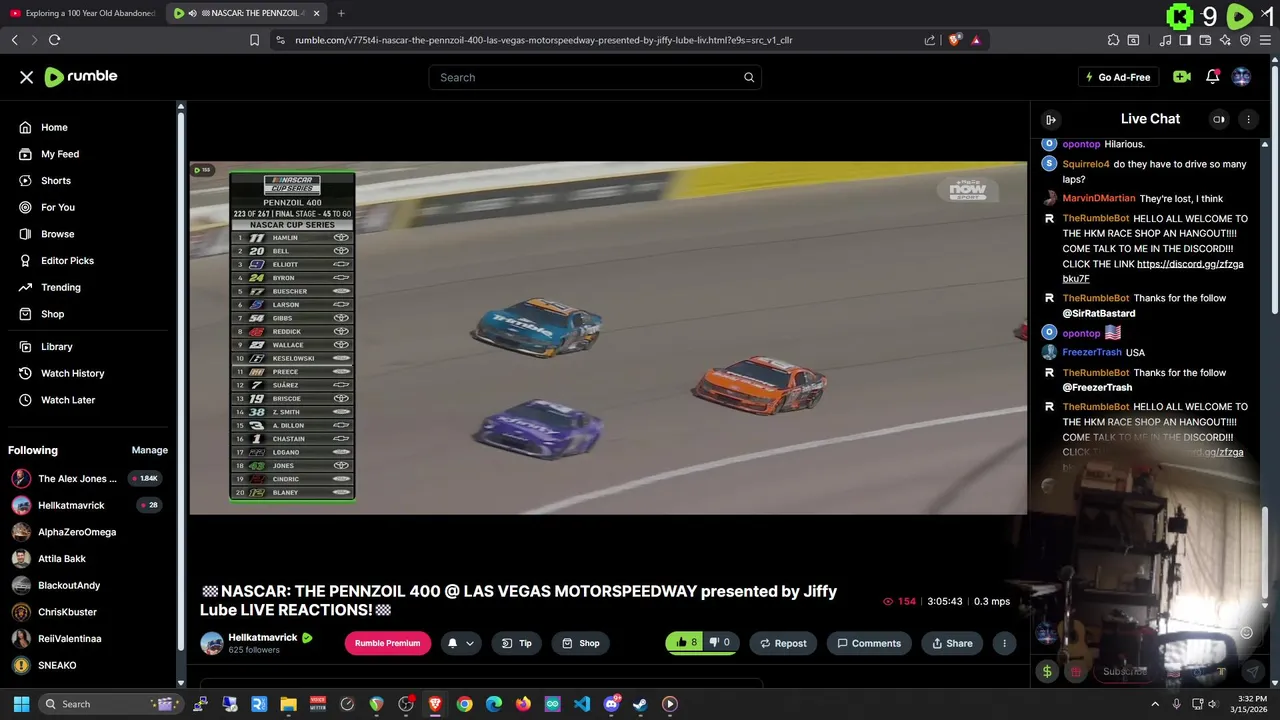Open the browser hamburger menu
The height and width of the screenshot is (720, 1280).
pyautogui.click(x=1265, y=40)
